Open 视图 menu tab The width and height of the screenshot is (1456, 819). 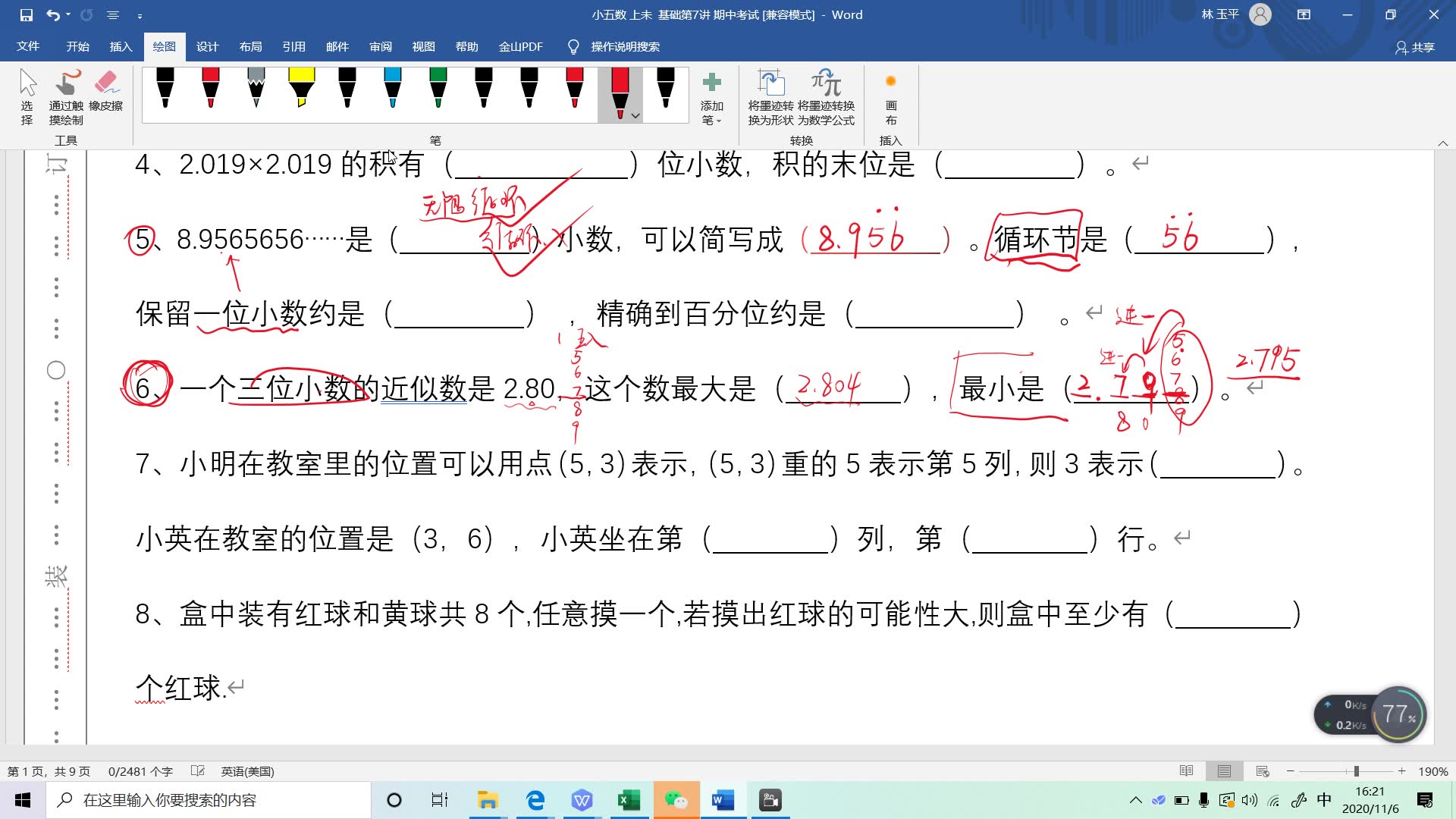[422, 46]
